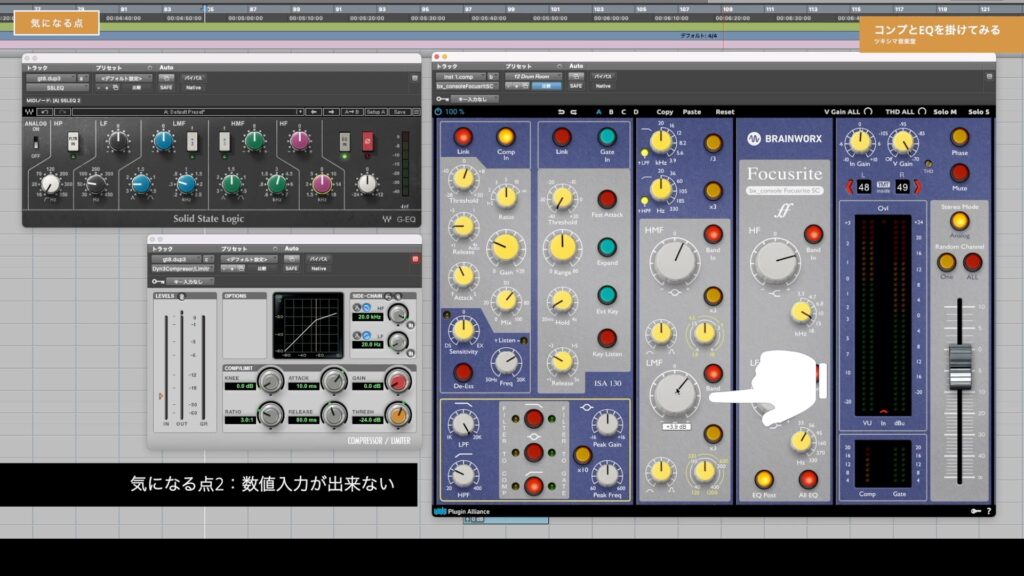Toggle Ext Key button in gate section
Screen dimensions: 1024x576
click(607, 296)
